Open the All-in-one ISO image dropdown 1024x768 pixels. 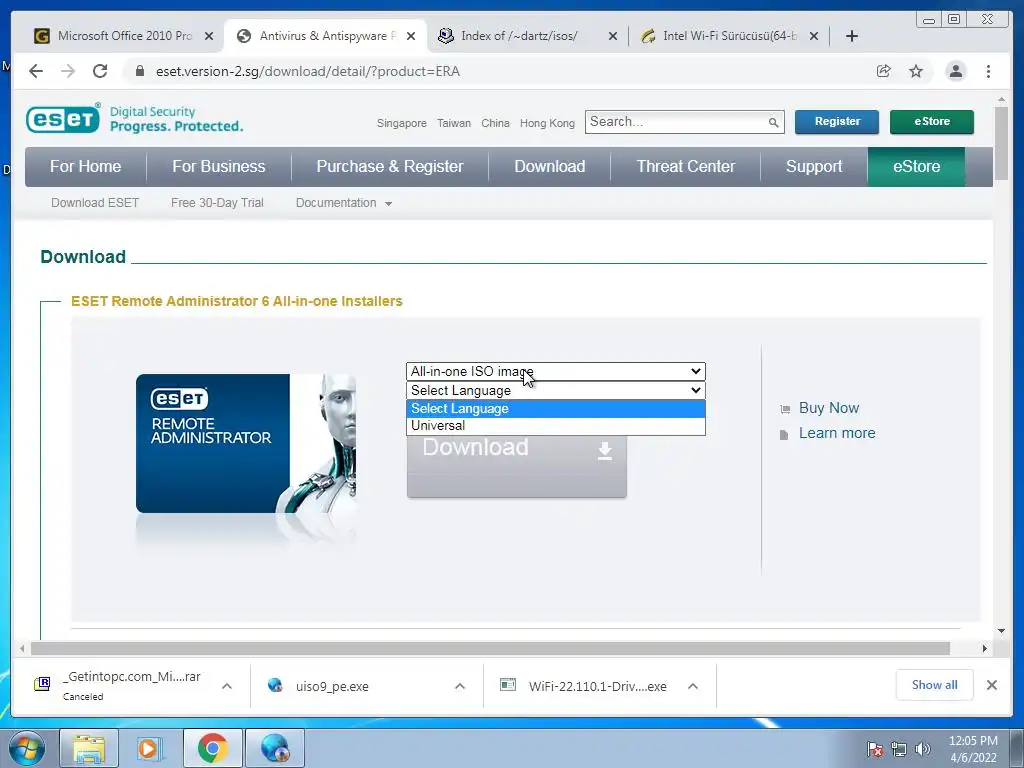point(556,372)
